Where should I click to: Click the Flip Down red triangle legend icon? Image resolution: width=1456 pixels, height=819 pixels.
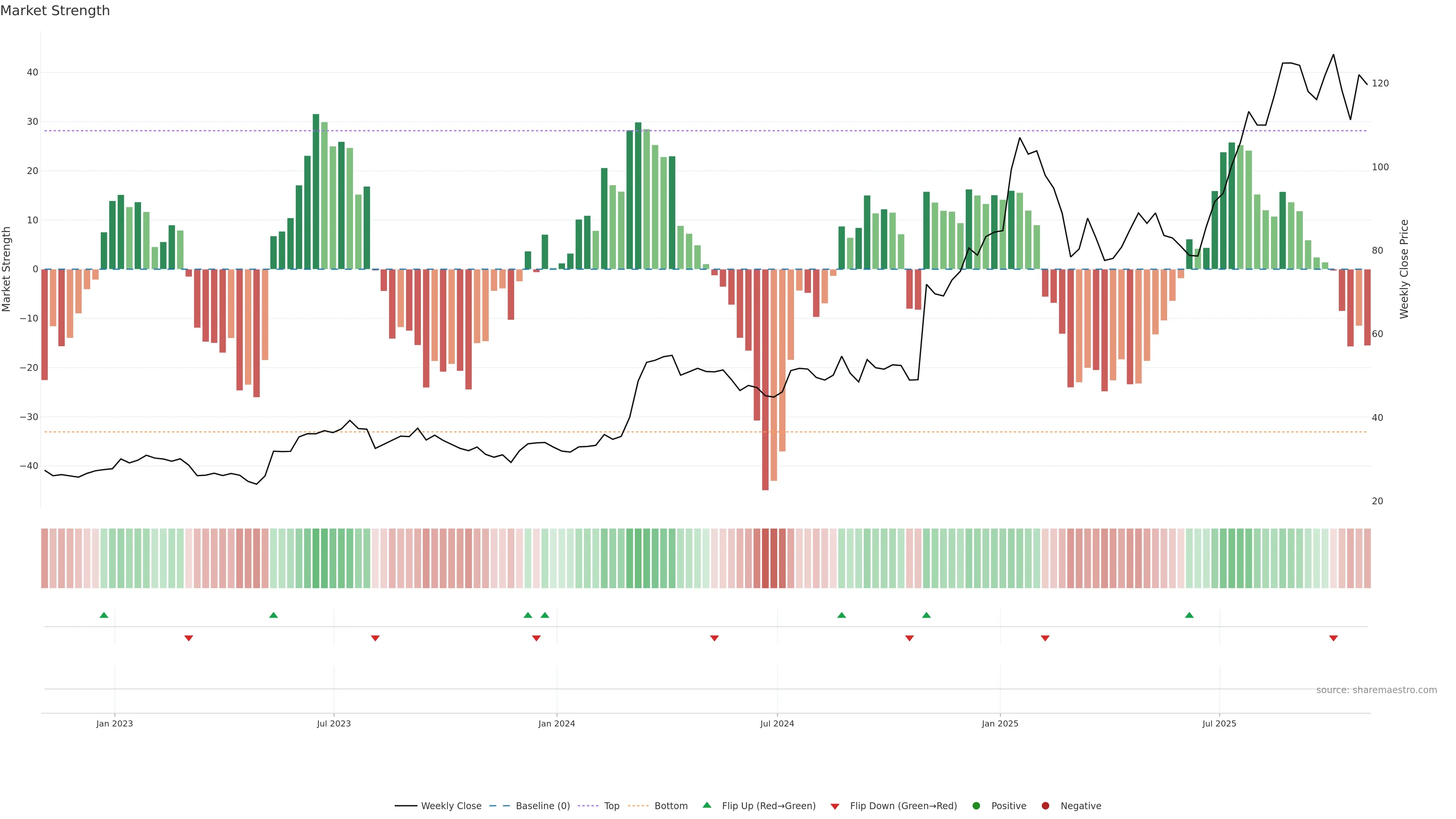(835, 806)
